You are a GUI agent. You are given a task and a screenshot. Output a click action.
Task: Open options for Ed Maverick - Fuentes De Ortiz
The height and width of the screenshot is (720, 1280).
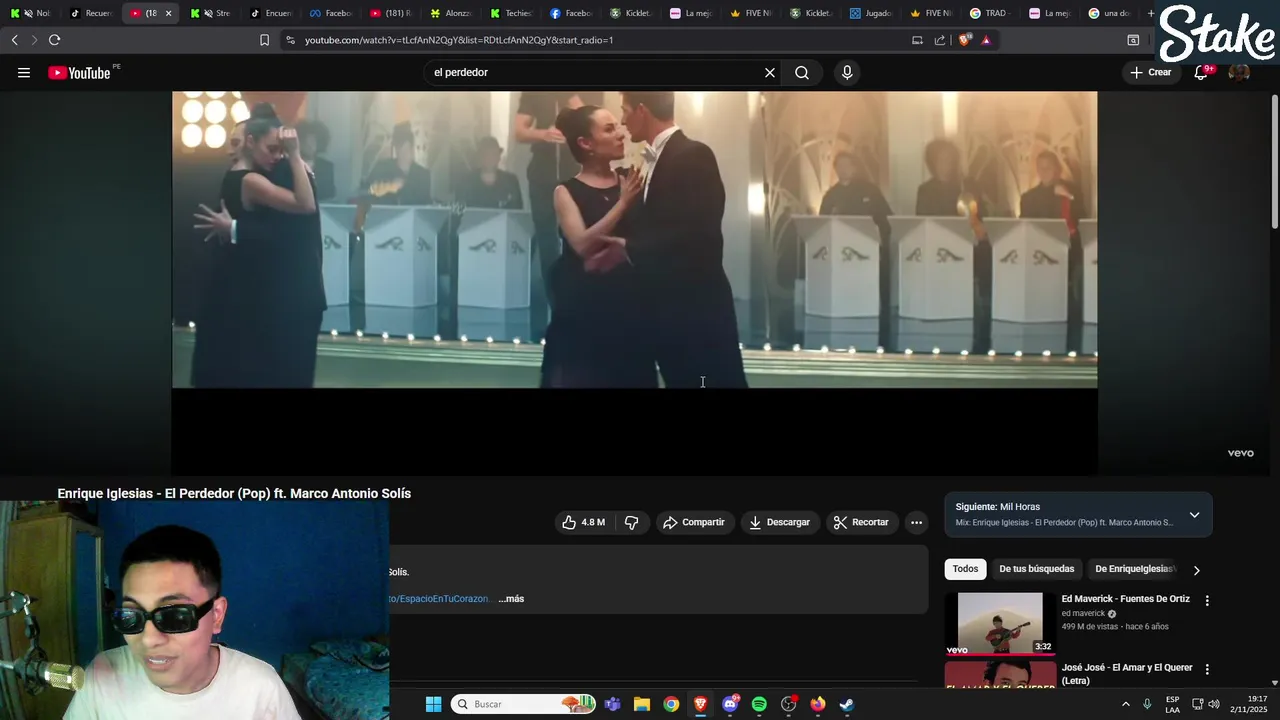(x=1207, y=601)
